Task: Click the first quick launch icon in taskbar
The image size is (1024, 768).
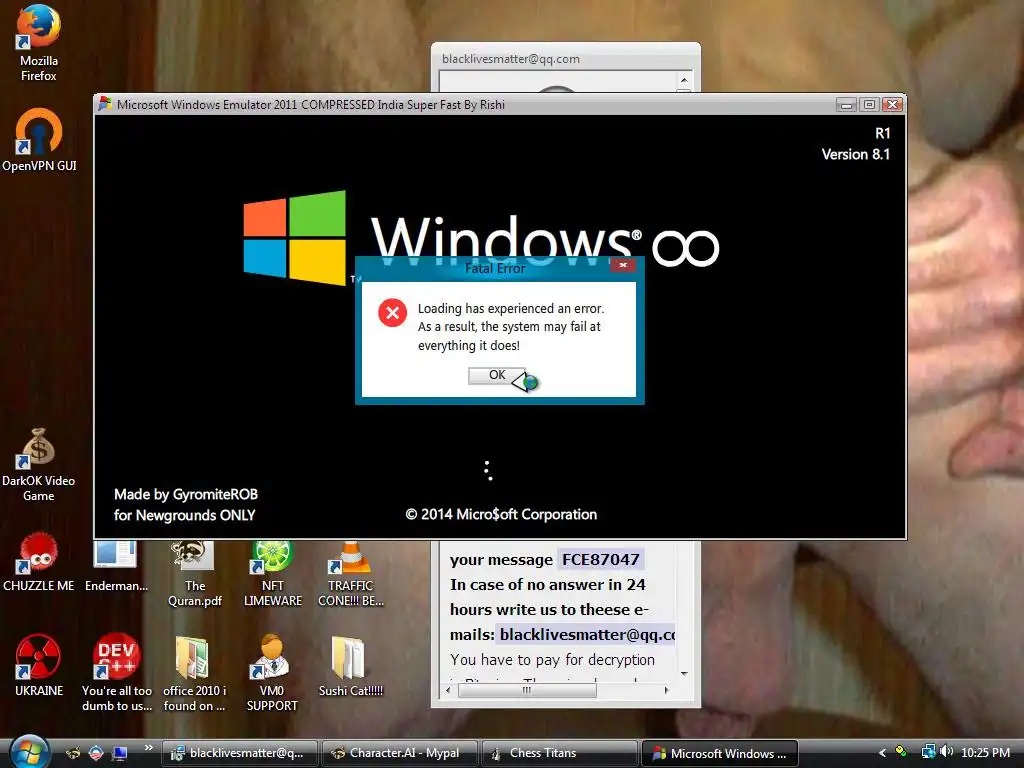Action: 73,753
